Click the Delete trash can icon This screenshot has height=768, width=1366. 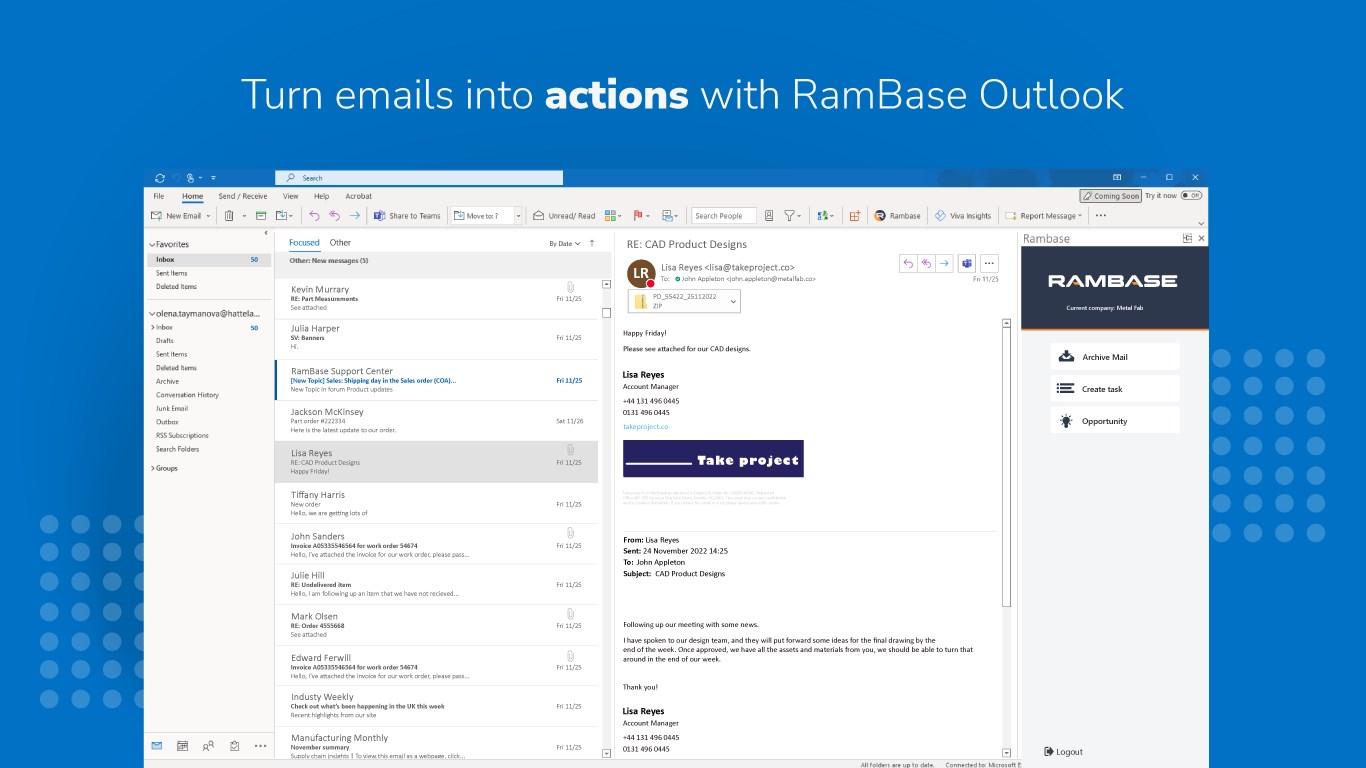pyautogui.click(x=229, y=215)
